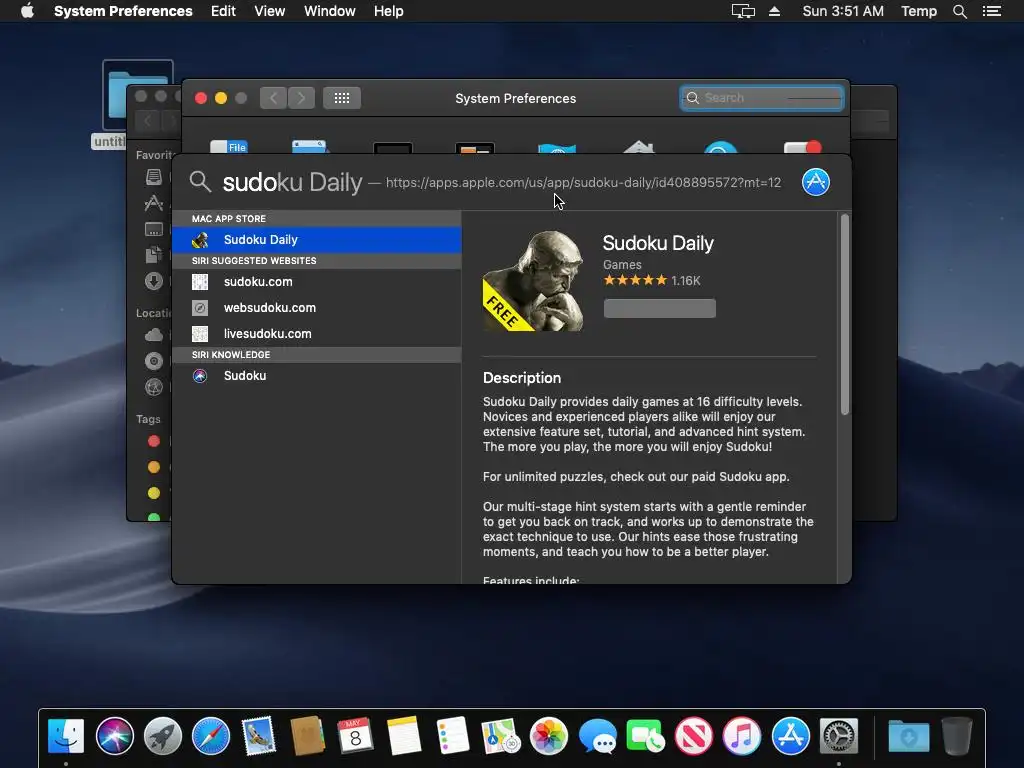This screenshot has width=1024, height=768.
Task: Show all preferences grid button
Action: 342,98
